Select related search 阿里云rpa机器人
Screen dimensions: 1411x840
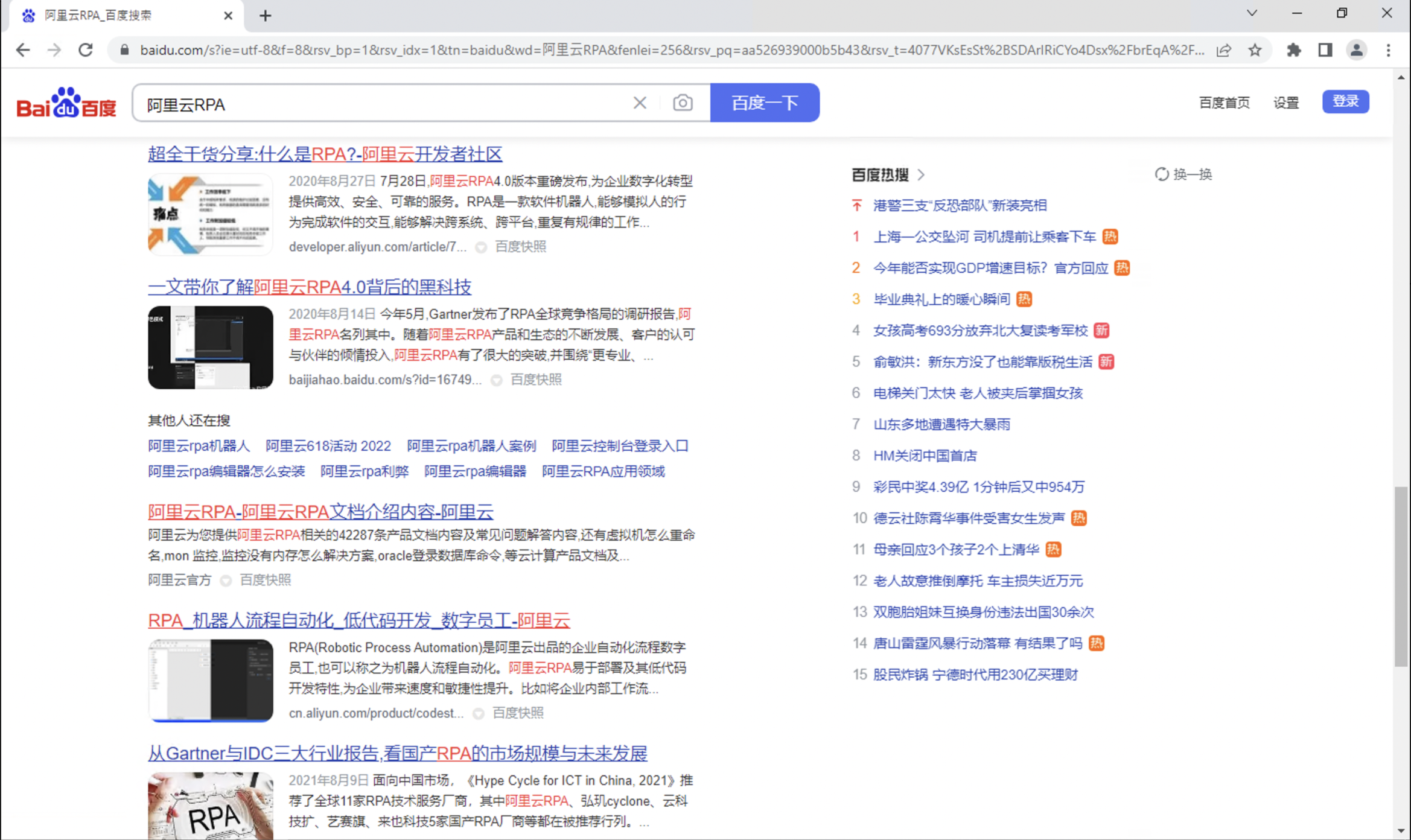coord(199,446)
